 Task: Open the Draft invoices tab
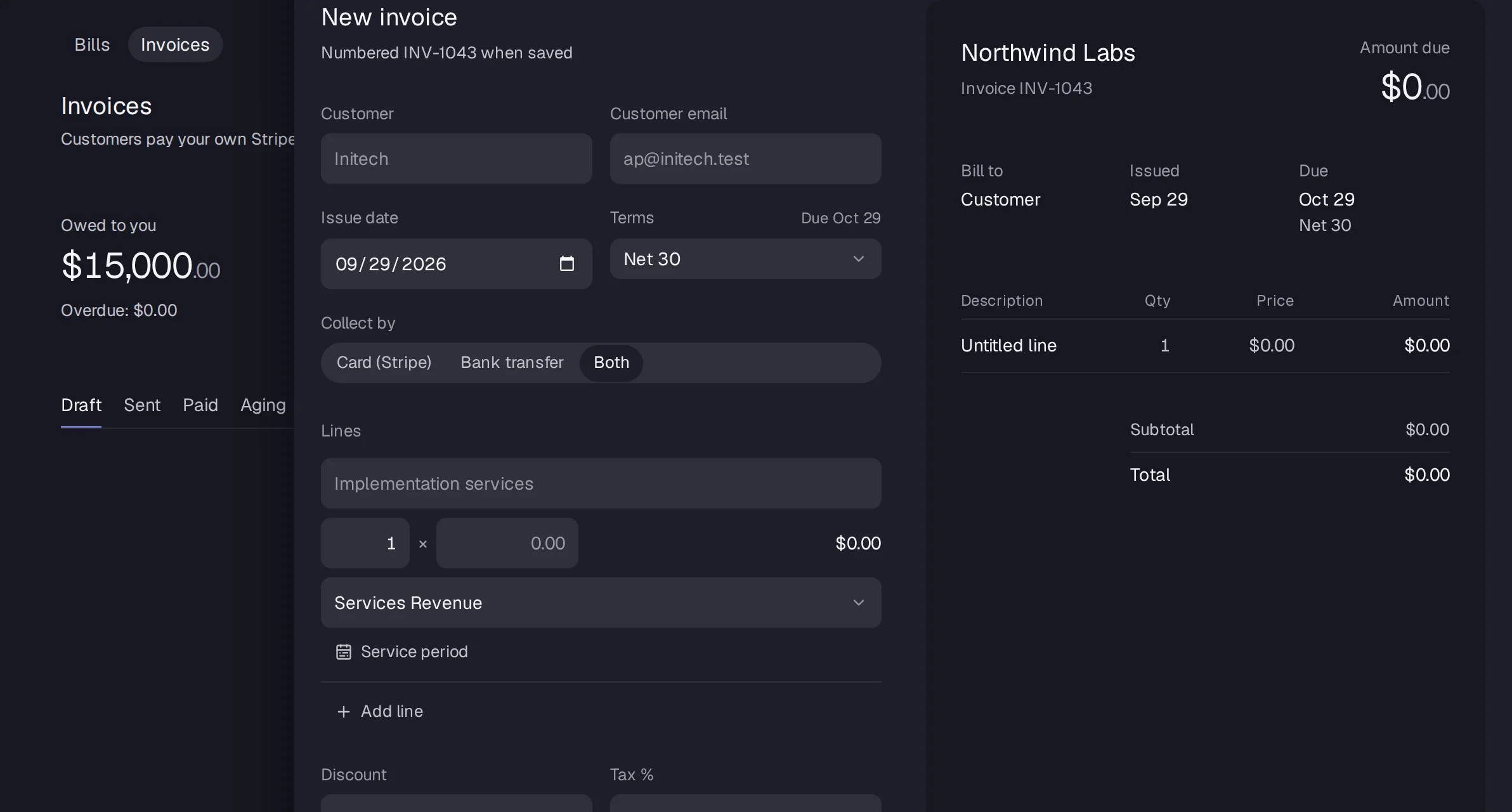click(x=81, y=405)
